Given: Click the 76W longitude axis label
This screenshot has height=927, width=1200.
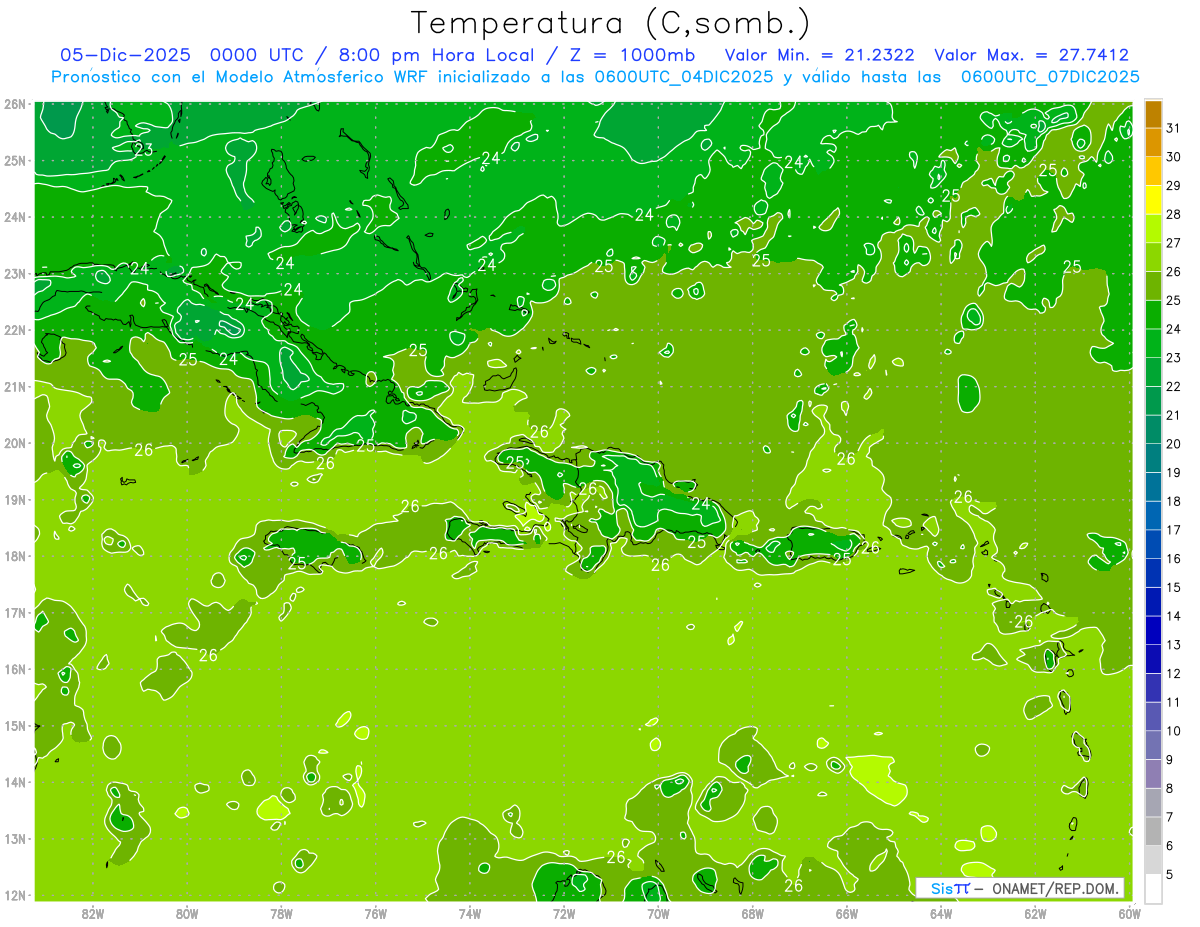Looking at the screenshot, I should coord(376,914).
